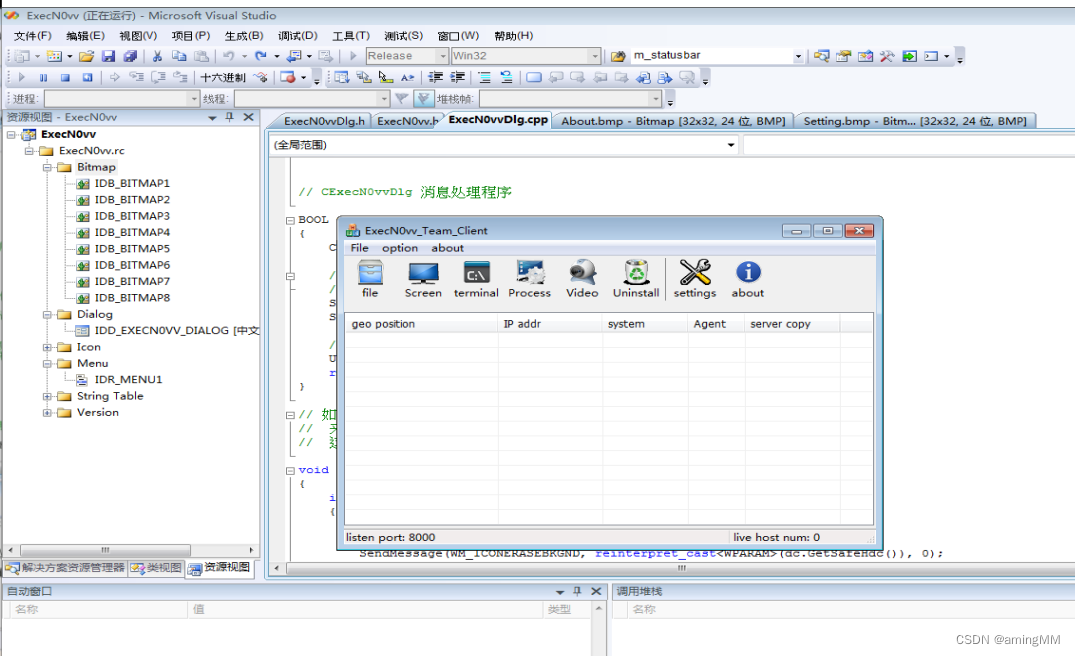
Task: Open the Release configuration dropdown
Action: click(442, 56)
